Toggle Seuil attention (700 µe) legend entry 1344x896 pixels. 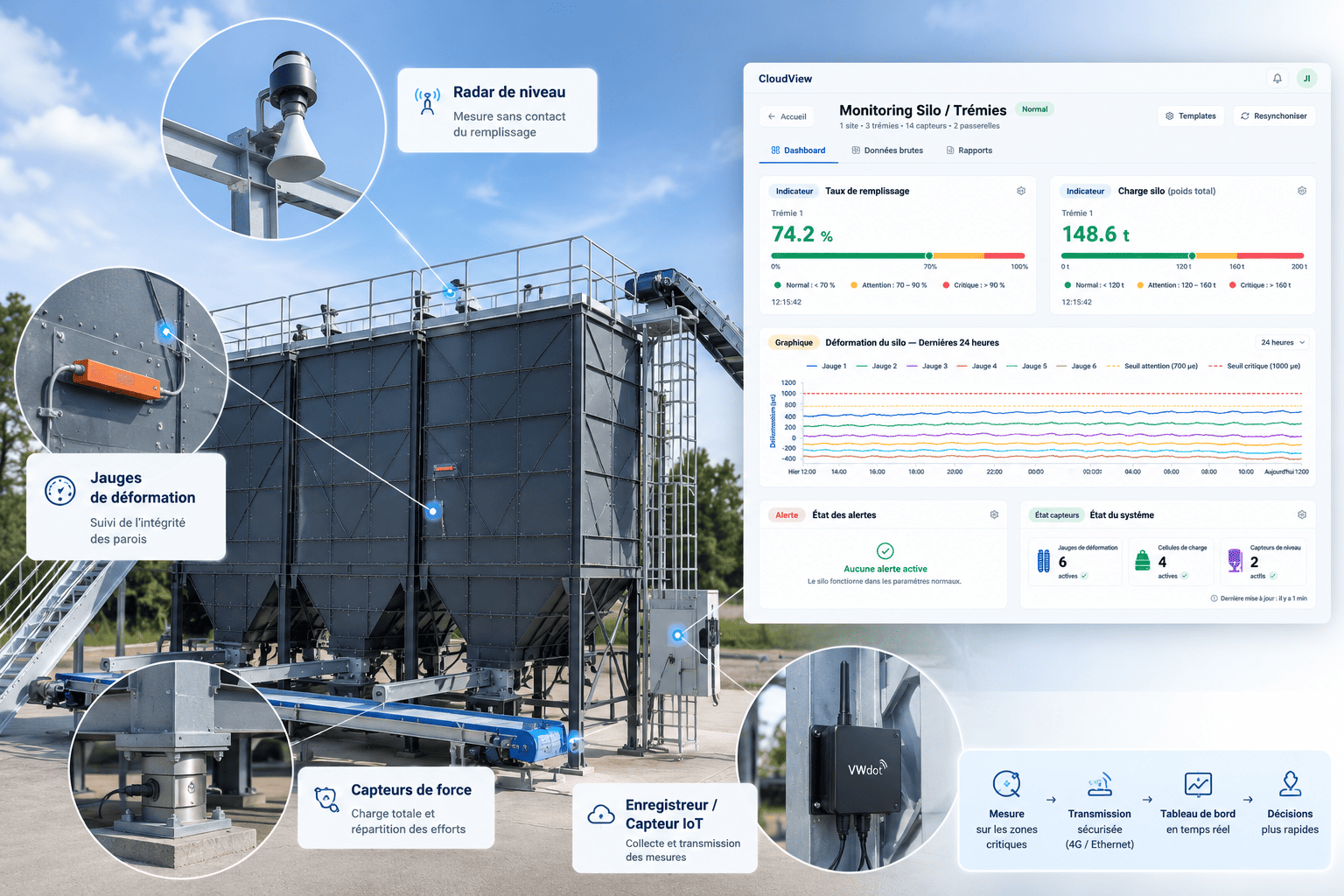[1152, 366]
